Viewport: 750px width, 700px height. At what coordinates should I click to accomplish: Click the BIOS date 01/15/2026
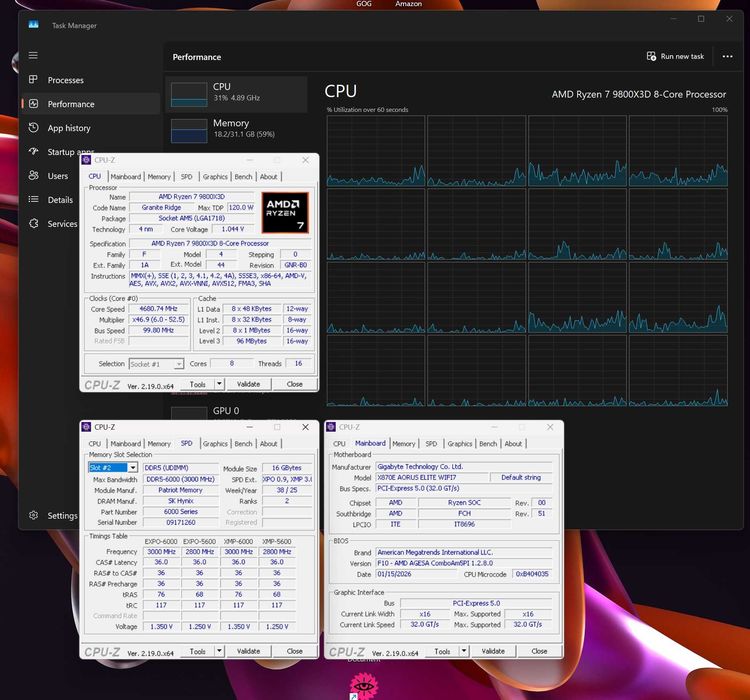point(417,574)
